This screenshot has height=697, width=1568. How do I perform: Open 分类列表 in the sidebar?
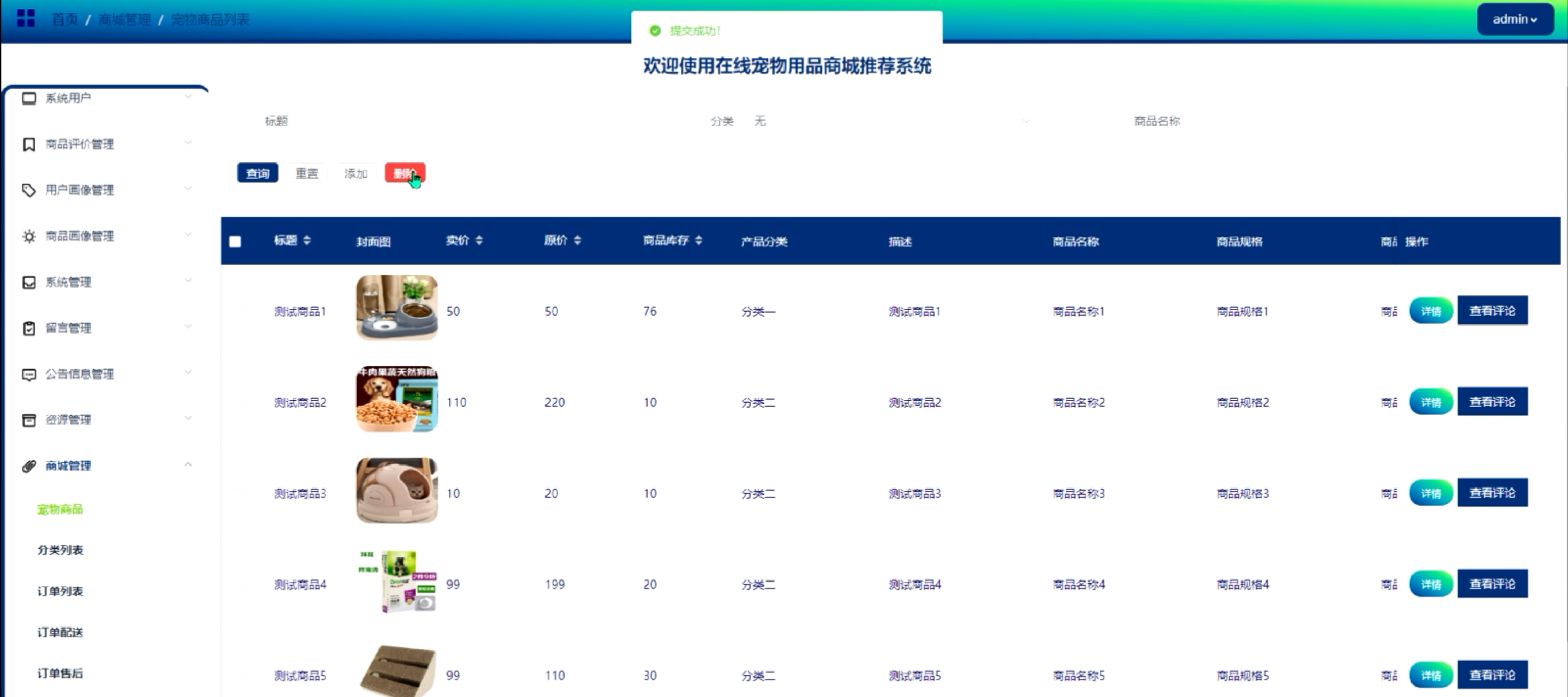click(60, 550)
